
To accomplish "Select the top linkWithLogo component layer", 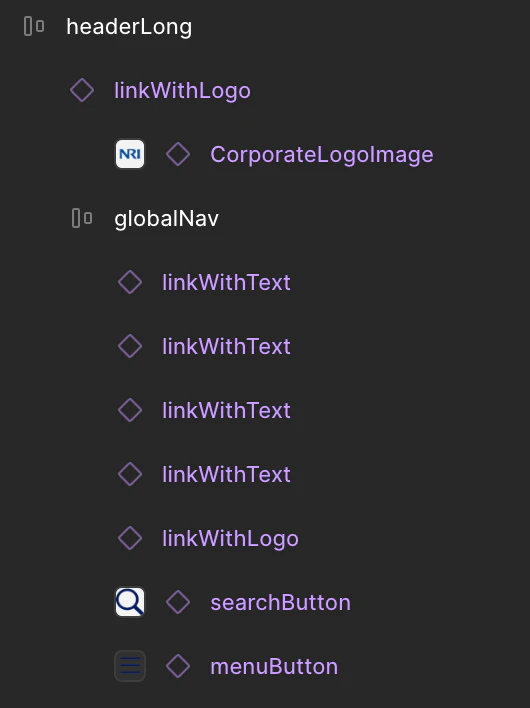I will coord(182,91).
